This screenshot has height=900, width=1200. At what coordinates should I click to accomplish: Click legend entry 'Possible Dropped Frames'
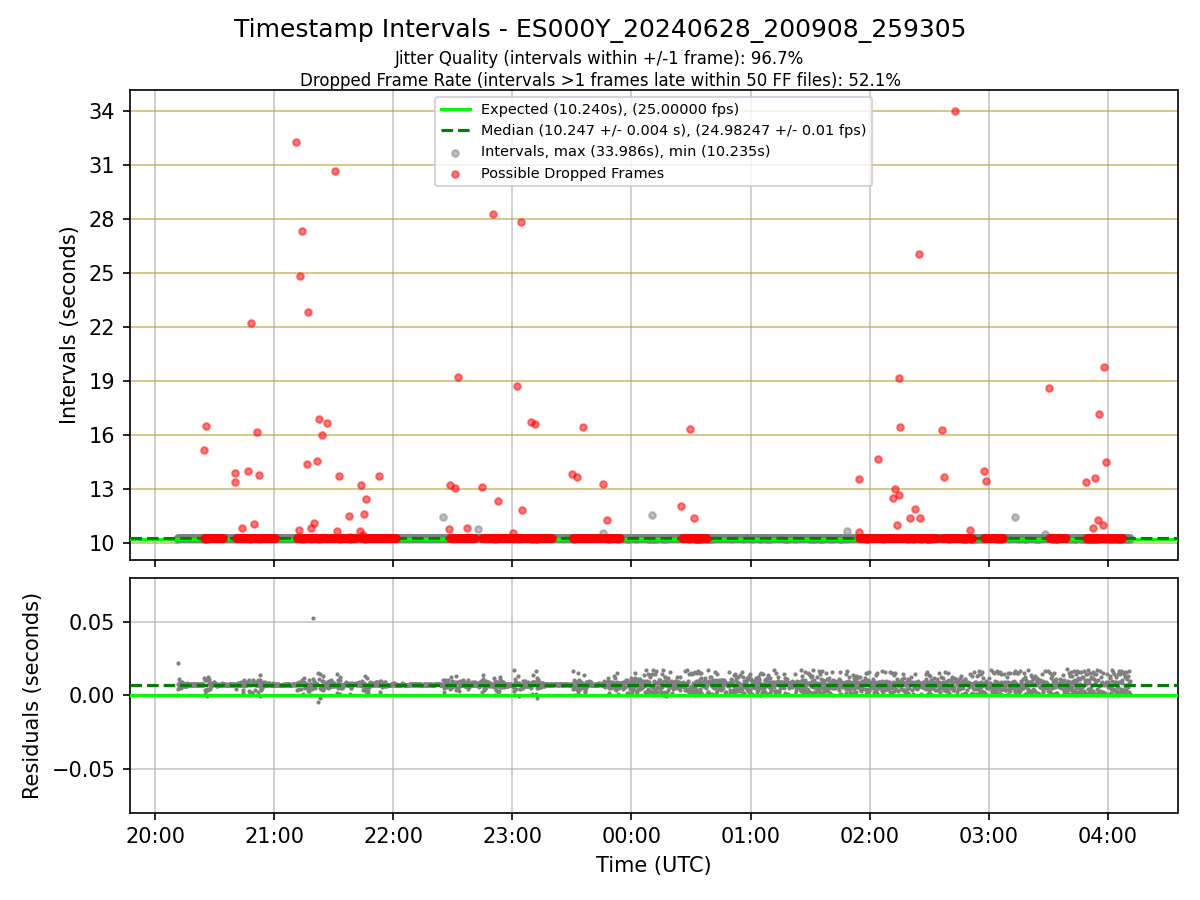572,173
